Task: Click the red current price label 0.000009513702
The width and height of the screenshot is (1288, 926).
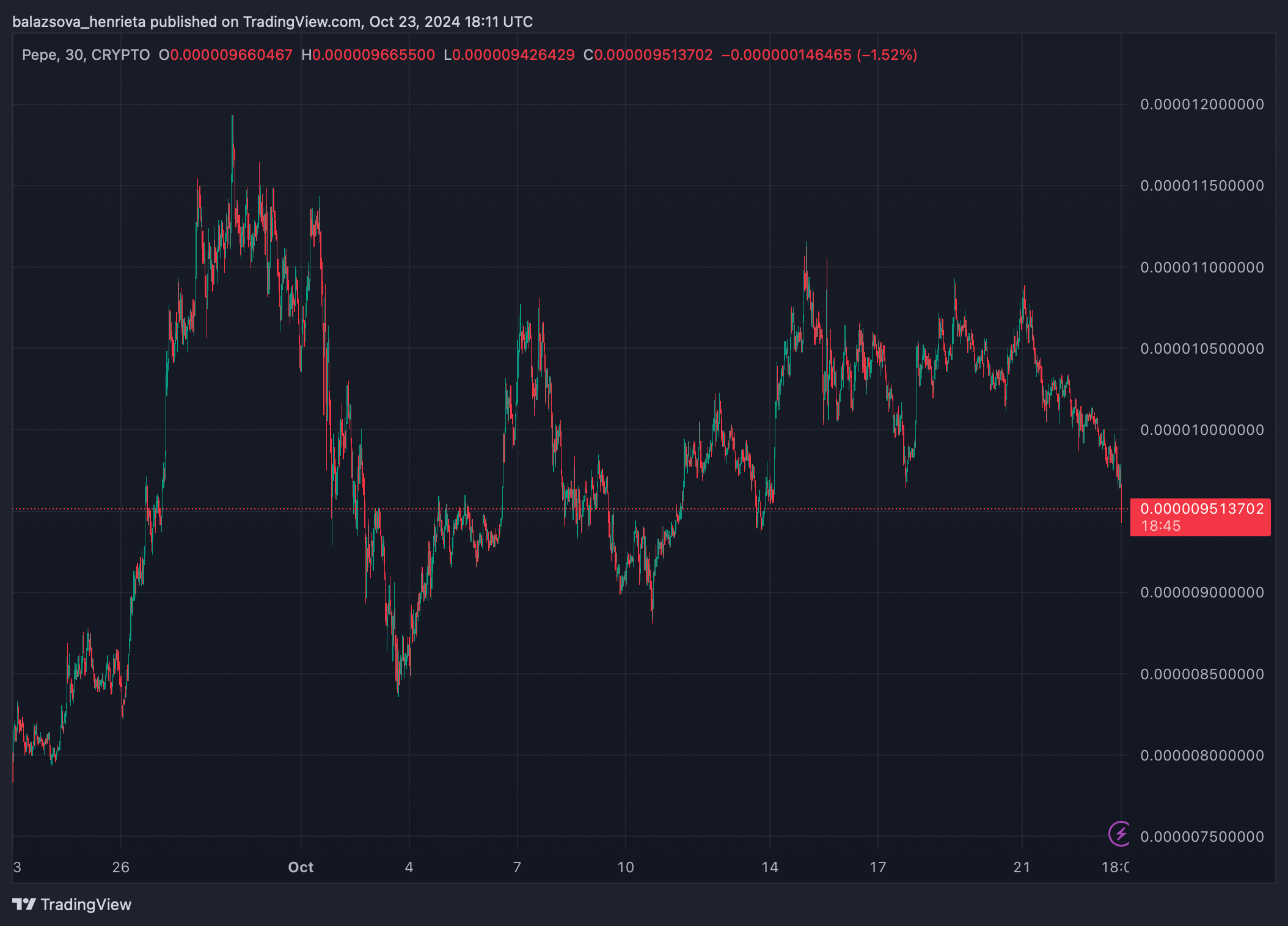Action: click(x=1201, y=509)
